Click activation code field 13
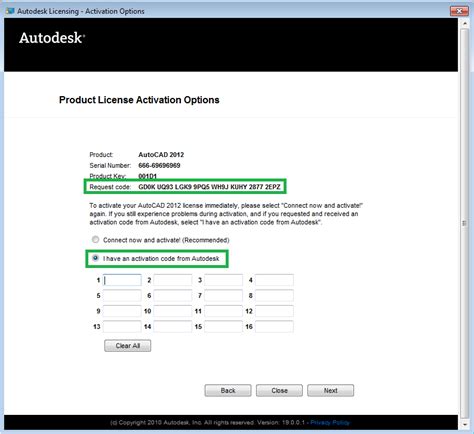Screen dimensions: 474x434 click(122, 327)
